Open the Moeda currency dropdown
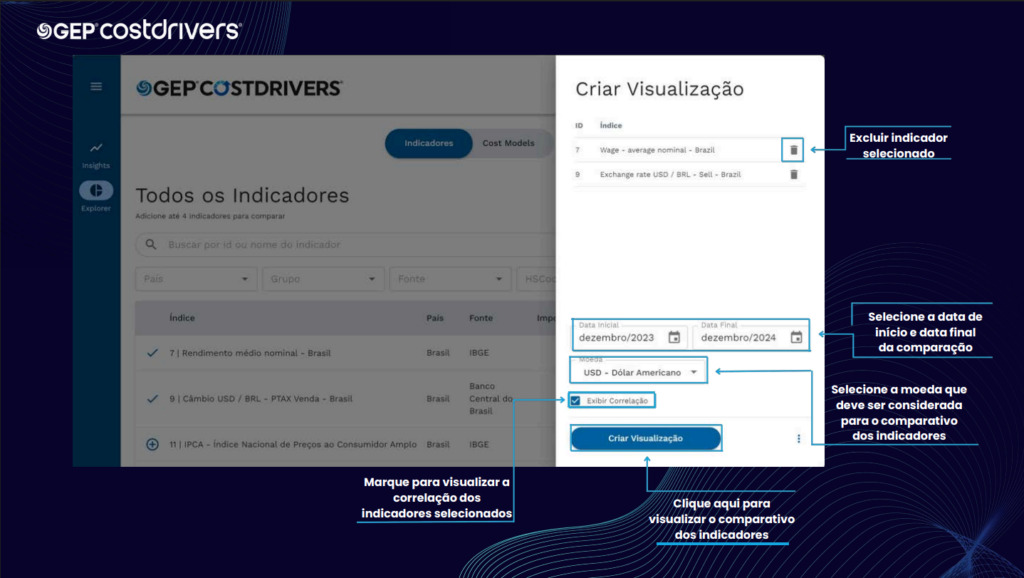Viewport: 1024px width, 578px height. 639,372
